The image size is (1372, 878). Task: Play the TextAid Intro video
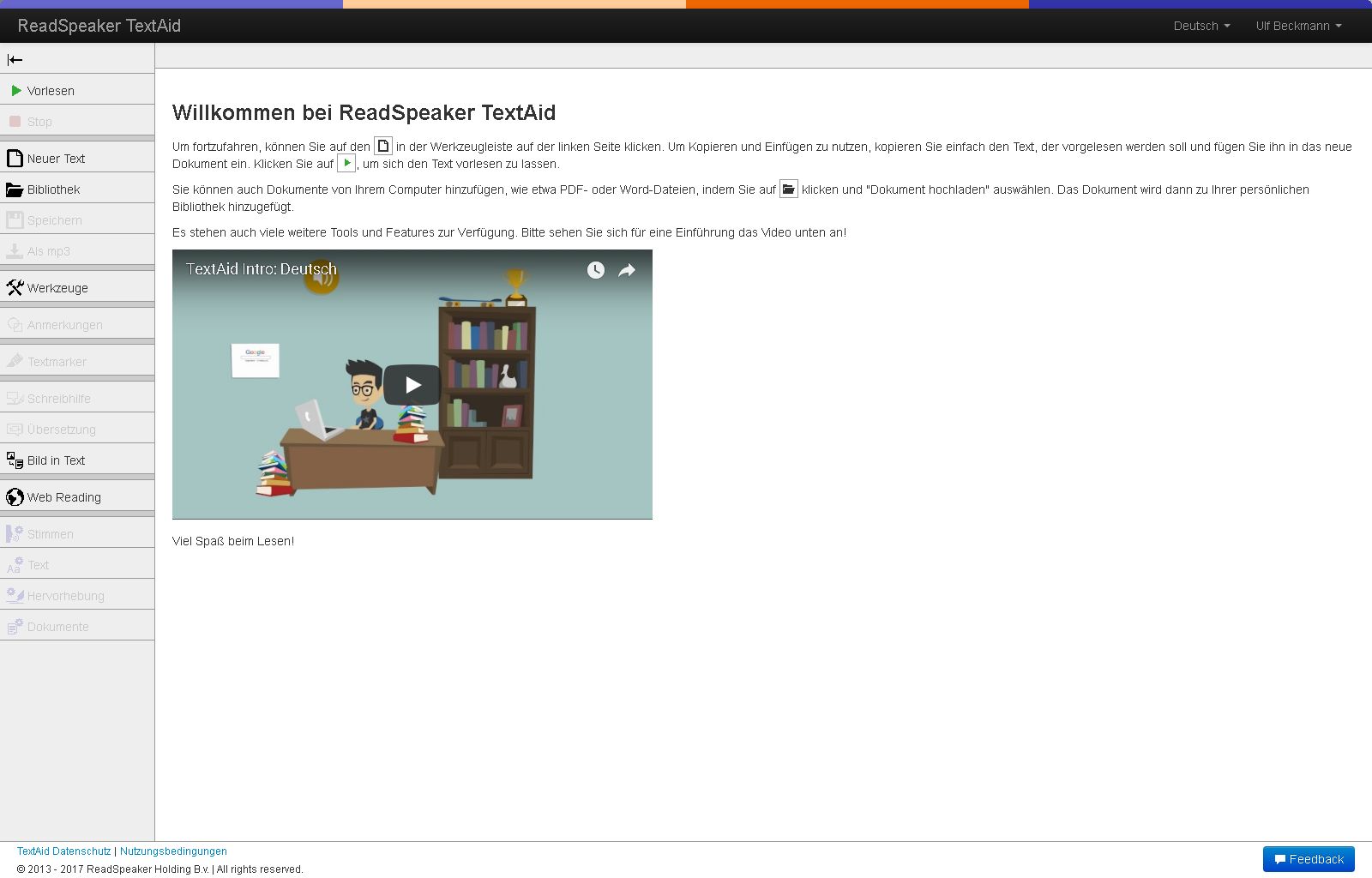pos(412,385)
